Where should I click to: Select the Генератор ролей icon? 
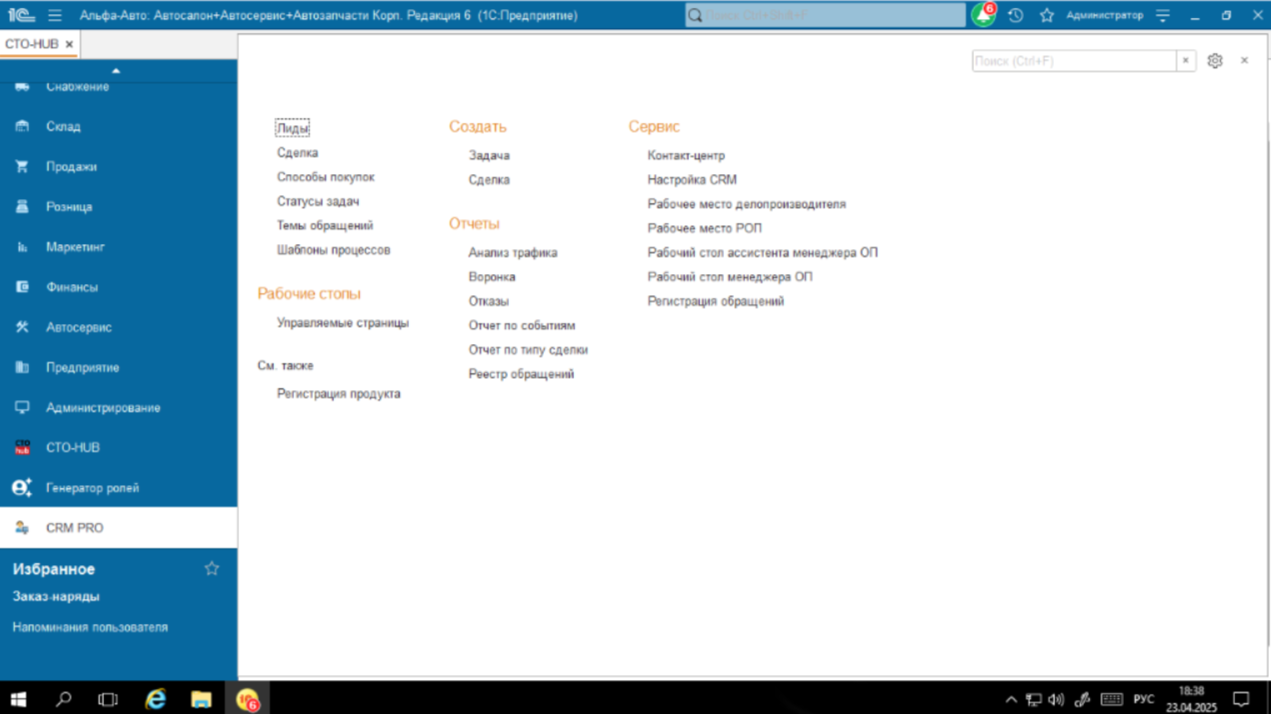(22, 488)
